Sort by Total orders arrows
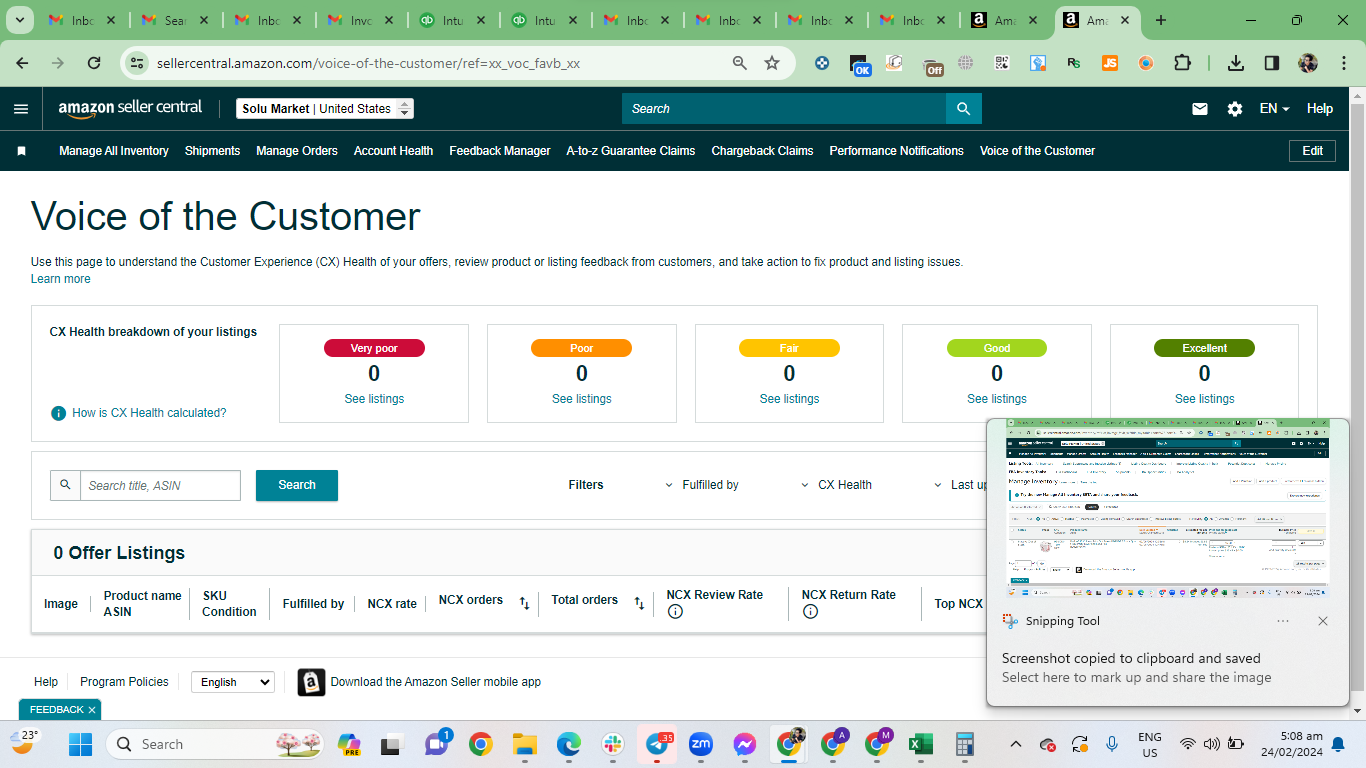This screenshot has width=1366, height=768. pos(639,603)
